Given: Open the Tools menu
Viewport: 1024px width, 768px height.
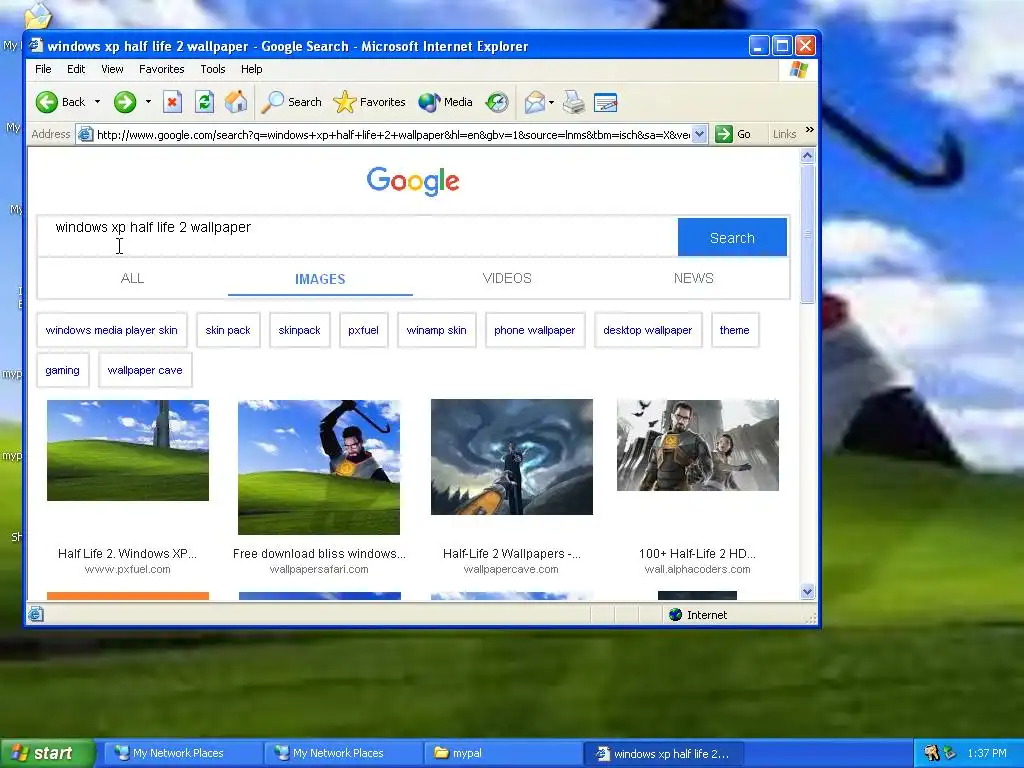Looking at the screenshot, I should click(x=213, y=69).
